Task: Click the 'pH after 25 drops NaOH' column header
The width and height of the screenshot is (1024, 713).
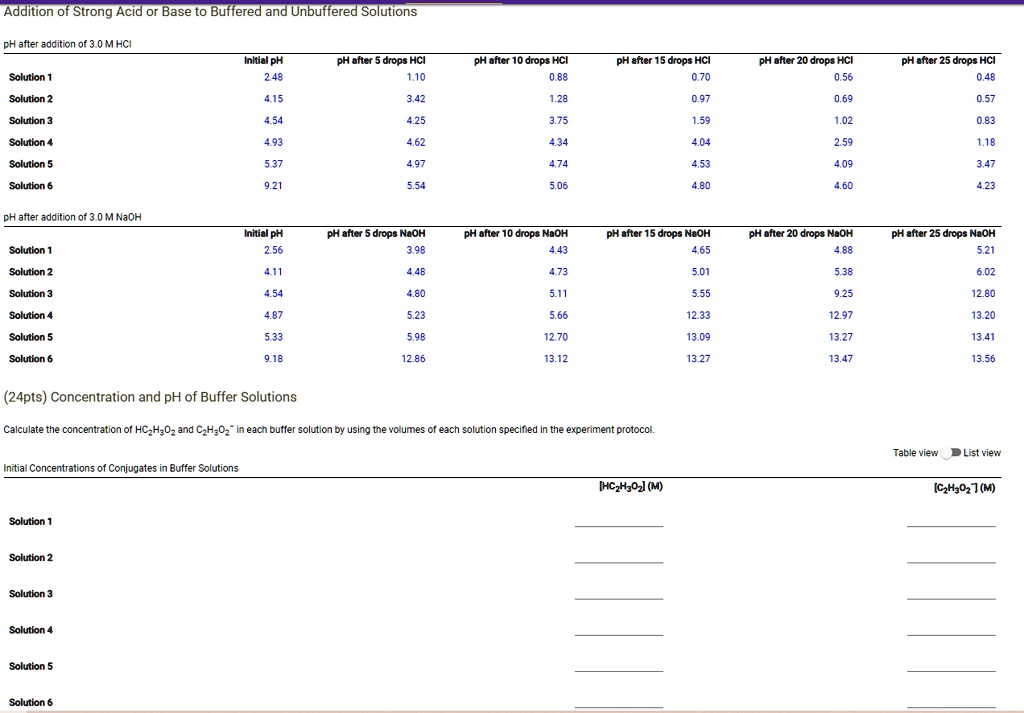Action: pos(944,233)
